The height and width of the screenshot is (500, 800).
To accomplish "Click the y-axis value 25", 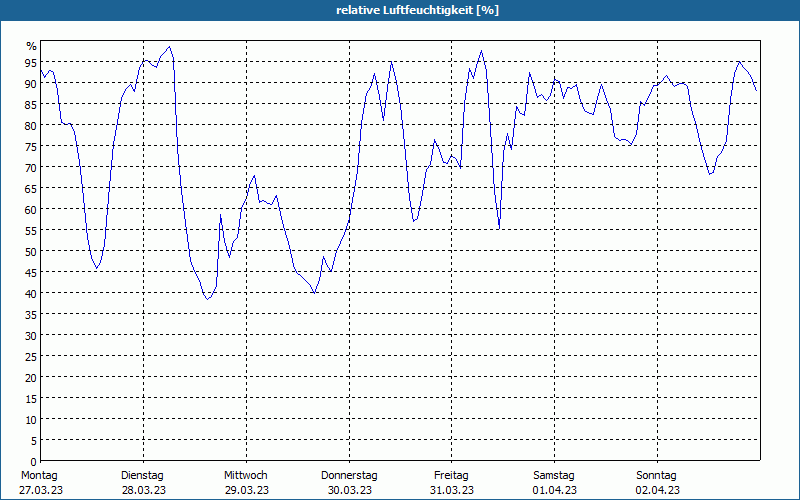I will tap(31, 356).
